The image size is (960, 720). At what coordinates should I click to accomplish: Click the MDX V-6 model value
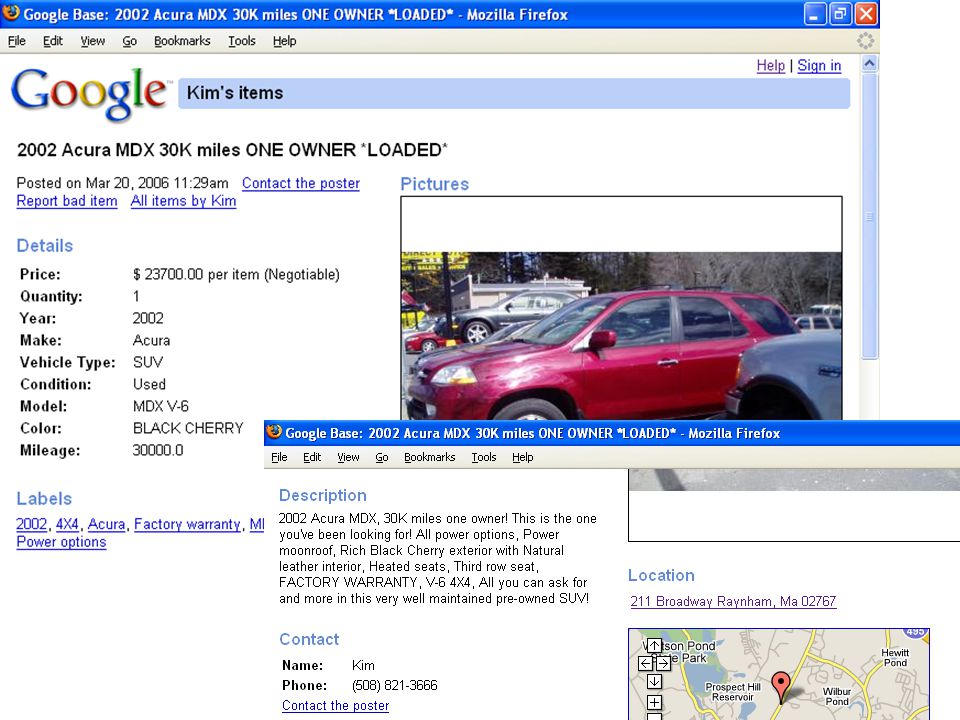pyautogui.click(x=161, y=406)
